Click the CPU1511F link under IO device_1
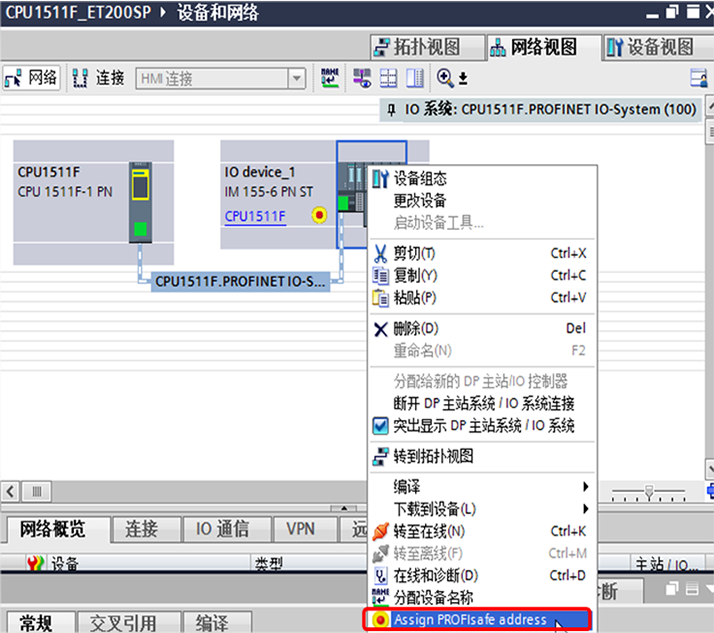The image size is (714, 633). point(255,216)
